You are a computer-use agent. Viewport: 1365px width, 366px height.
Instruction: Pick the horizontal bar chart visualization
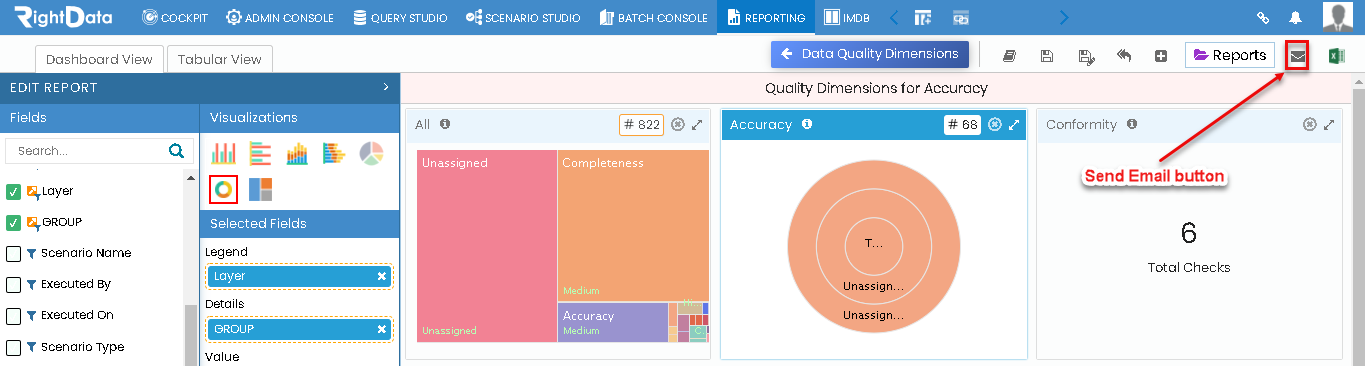(x=260, y=153)
